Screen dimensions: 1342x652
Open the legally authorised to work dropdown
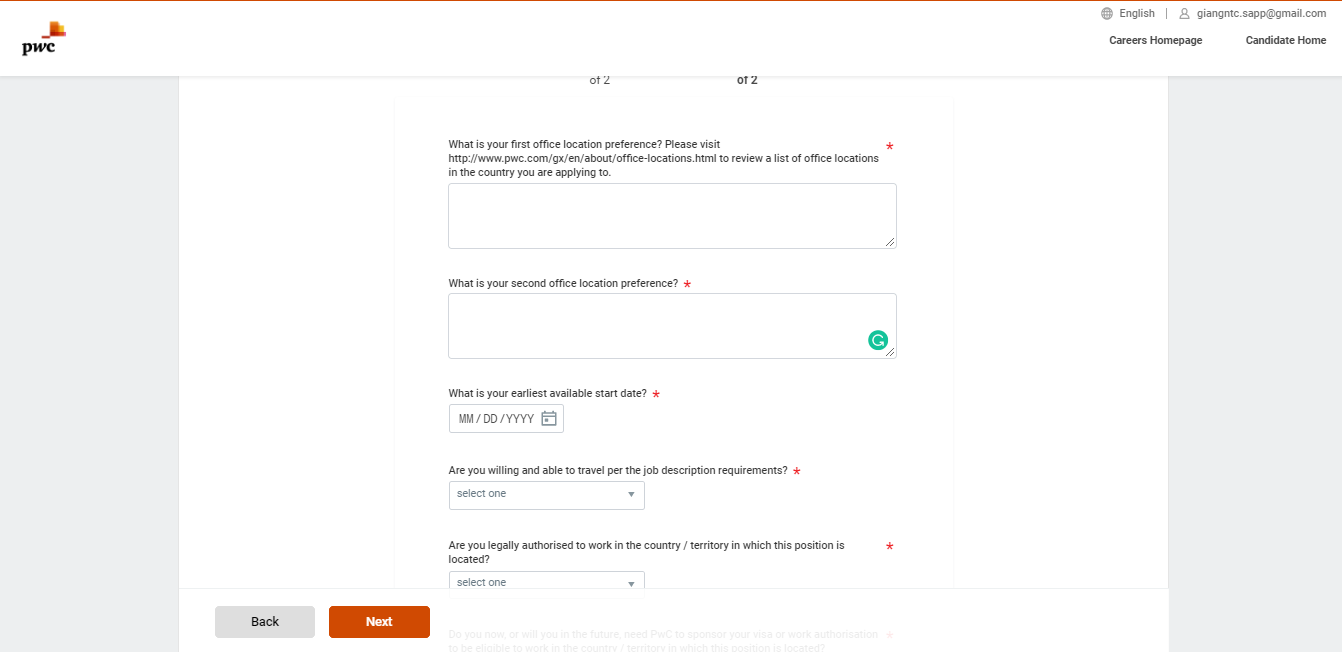pos(546,582)
